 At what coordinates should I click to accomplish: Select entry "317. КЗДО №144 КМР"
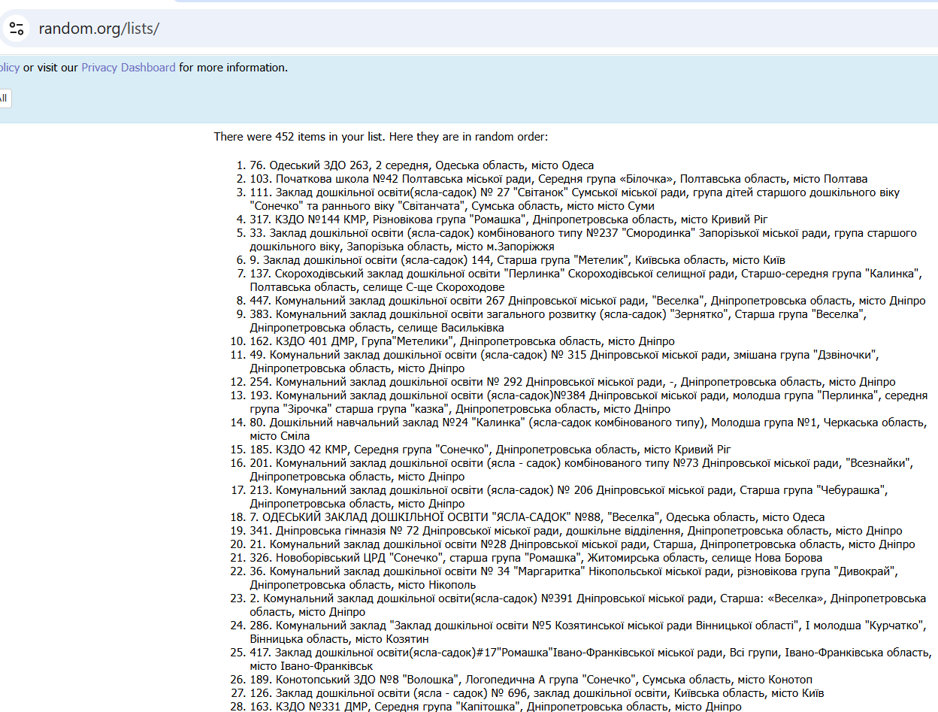point(508,220)
